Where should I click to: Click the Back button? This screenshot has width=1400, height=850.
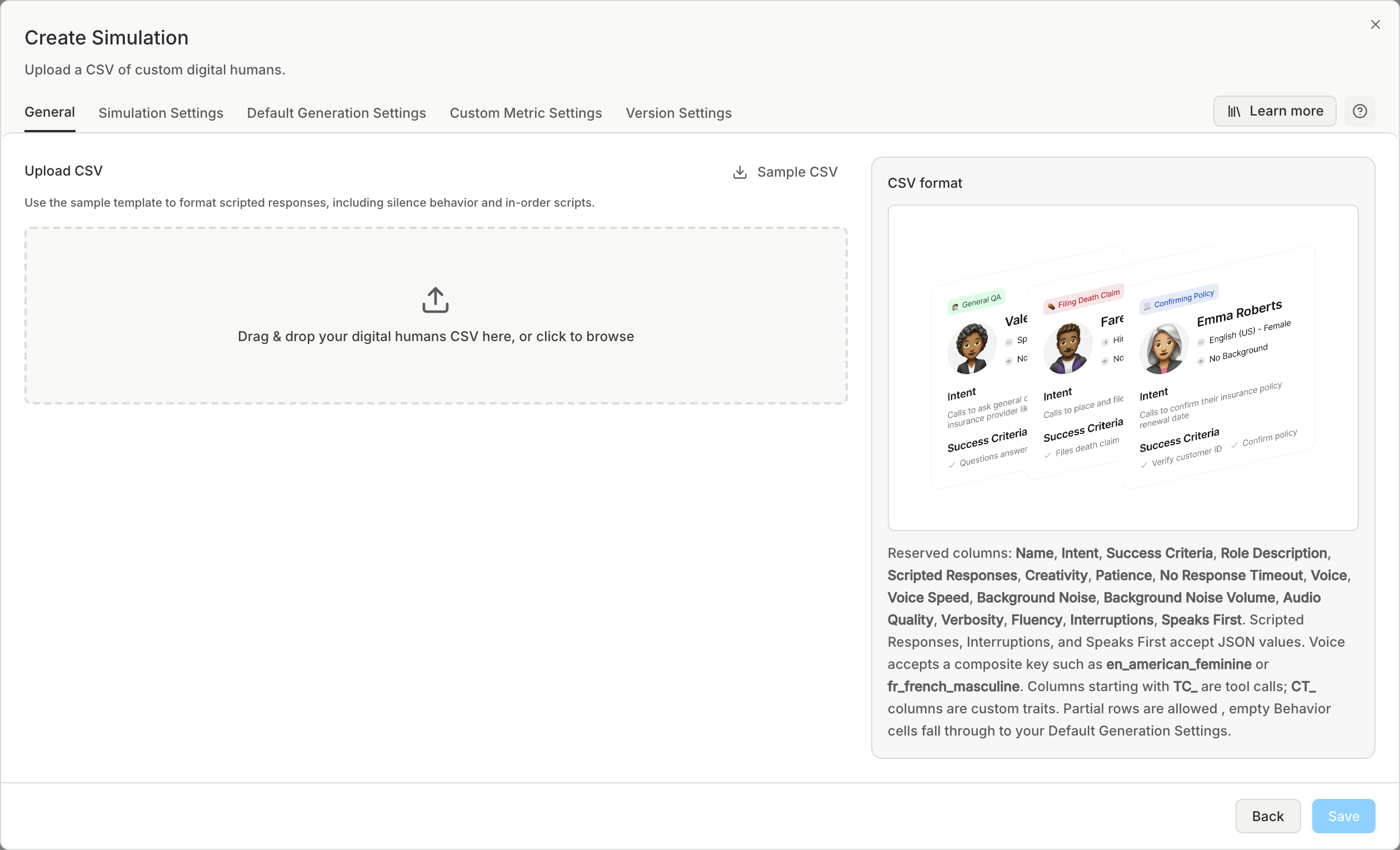point(1268,816)
